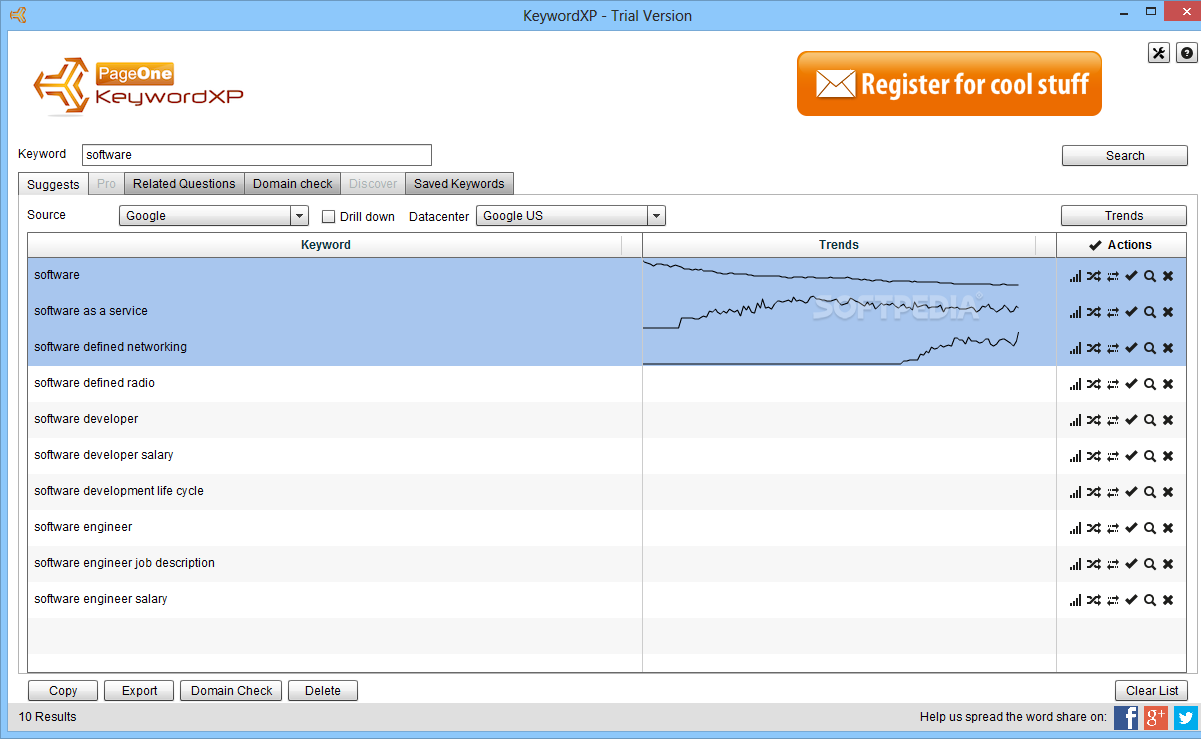Click the Export button
This screenshot has height=739, width=1201.
(140, 691)
